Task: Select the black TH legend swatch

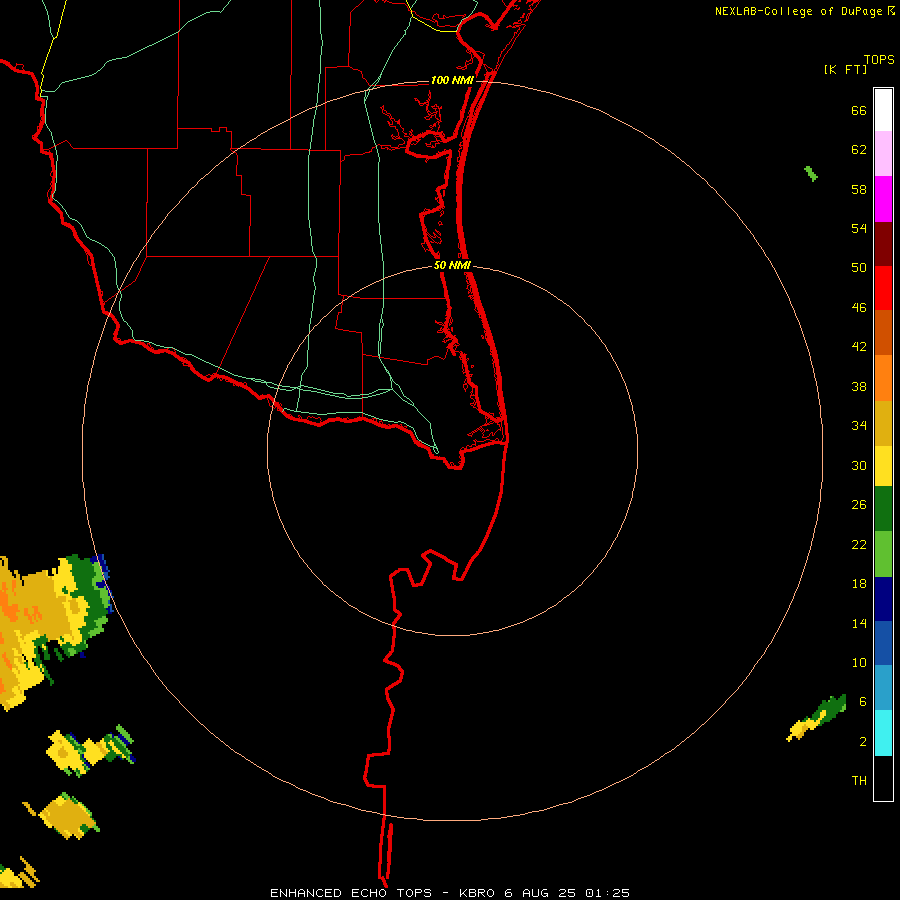Action: (883, 778)
